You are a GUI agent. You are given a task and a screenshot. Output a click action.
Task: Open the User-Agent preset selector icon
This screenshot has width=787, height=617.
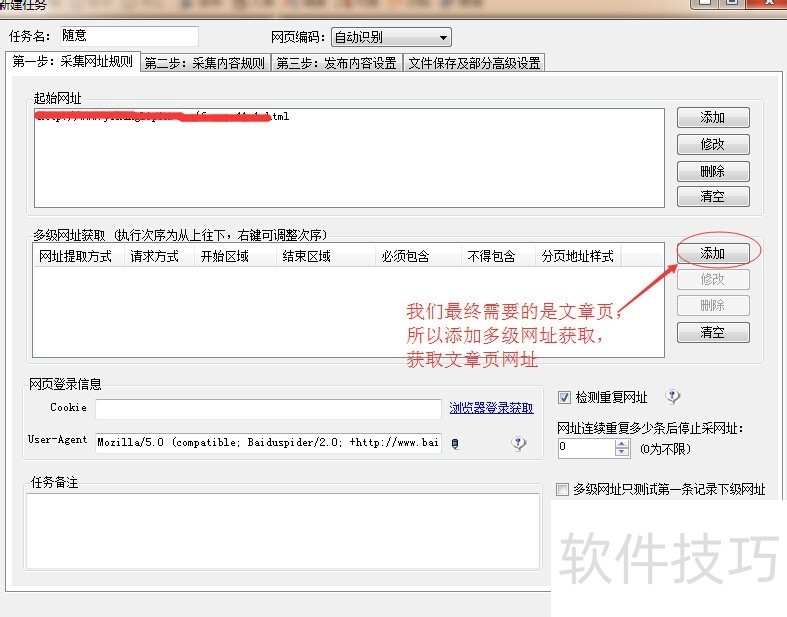455,443
